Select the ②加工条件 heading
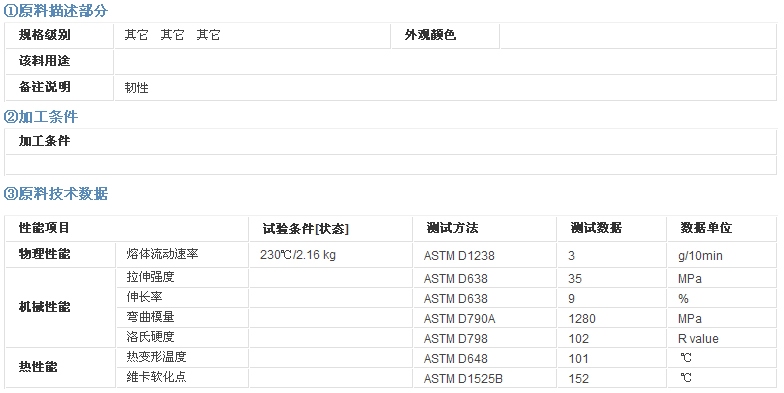This screenshot has height=393, width=784. click(41, 117)
